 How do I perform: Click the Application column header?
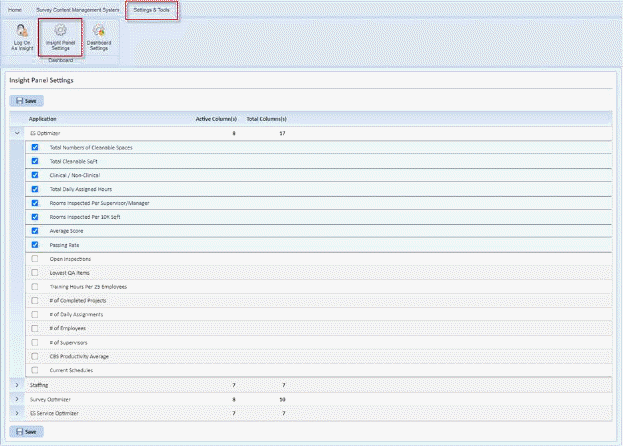(x=43, y=118)
